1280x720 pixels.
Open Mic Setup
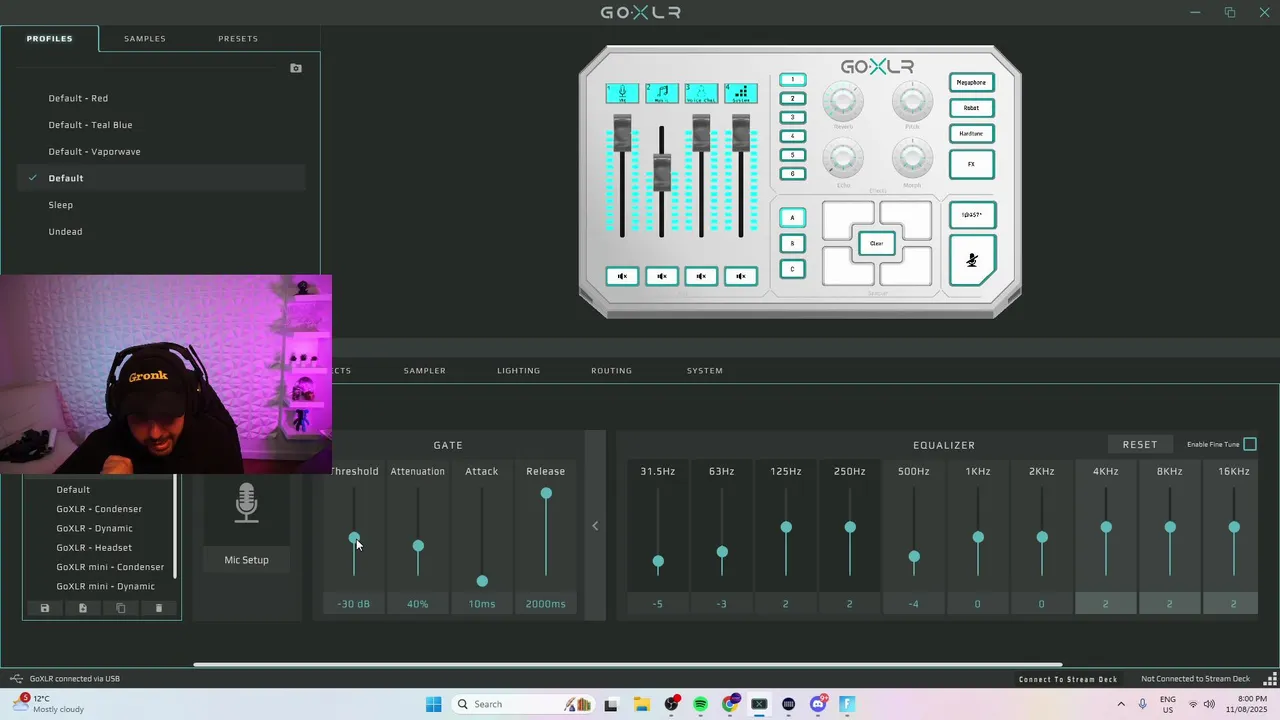(x=246, y=560)
